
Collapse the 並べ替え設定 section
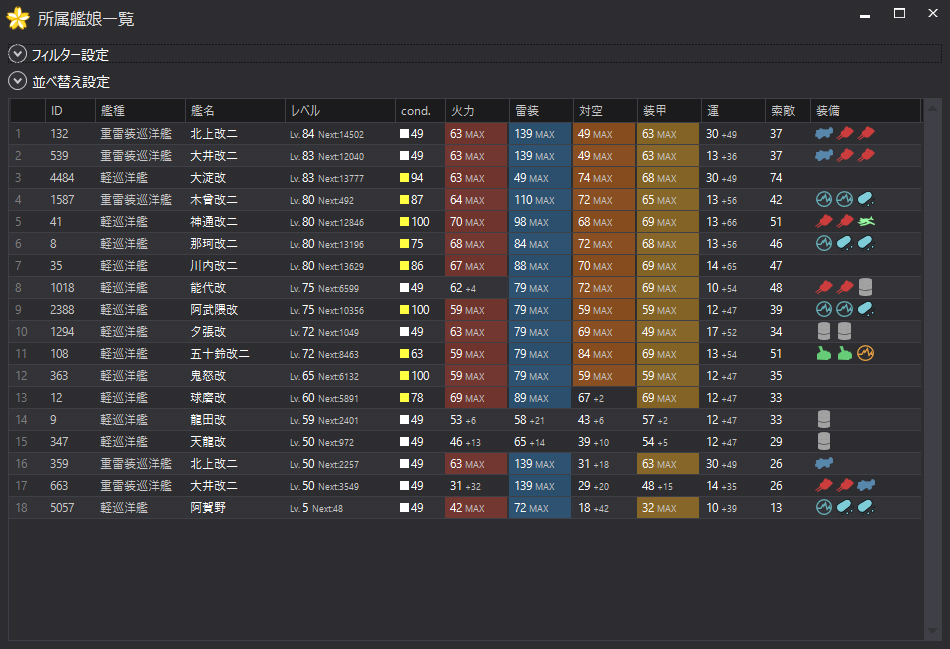point(16,81)
